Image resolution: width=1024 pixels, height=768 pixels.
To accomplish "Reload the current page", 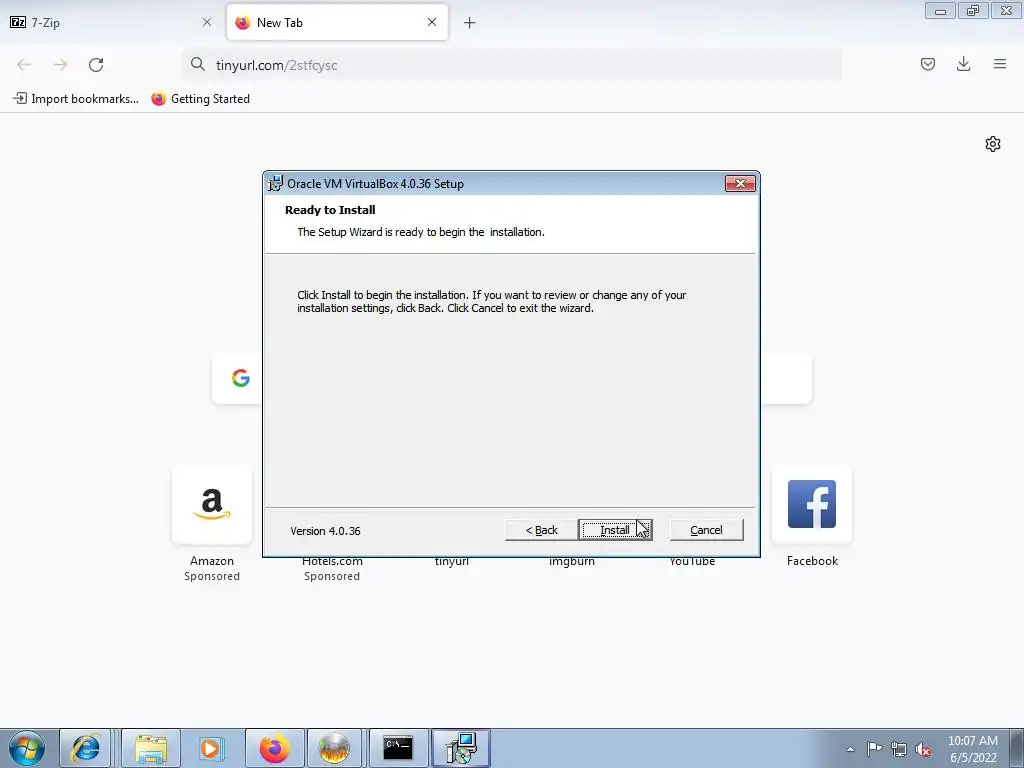I will [x=96, y=65].
